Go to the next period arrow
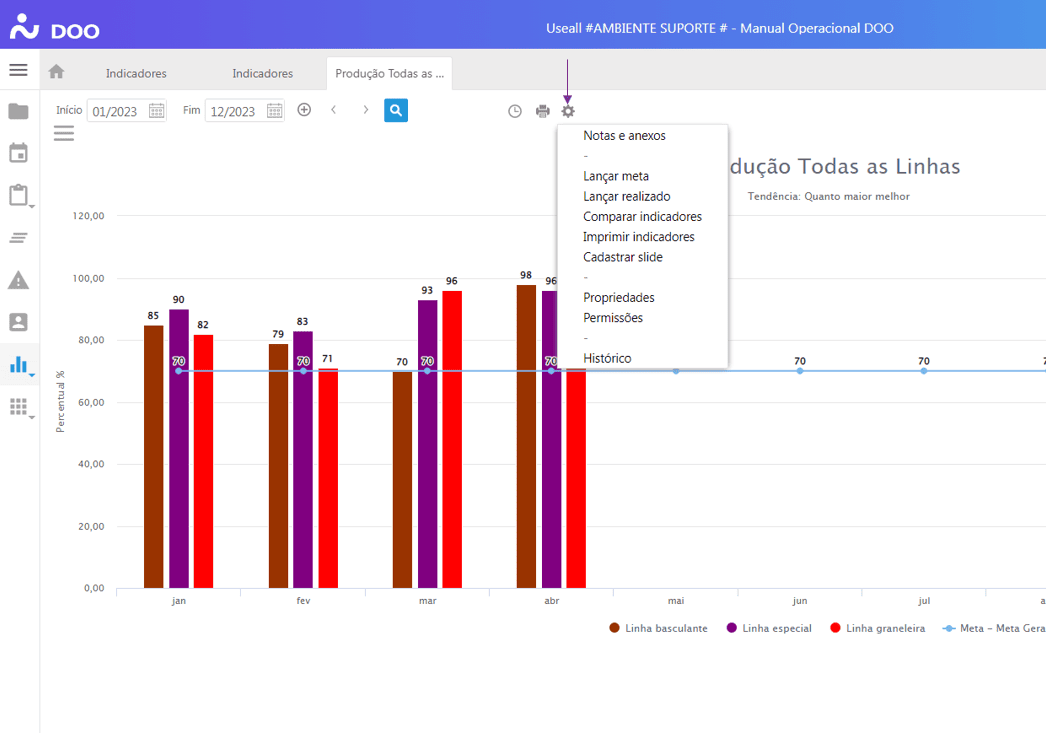The height and width of the screenshot is (733, 1046). click(366, 110)
